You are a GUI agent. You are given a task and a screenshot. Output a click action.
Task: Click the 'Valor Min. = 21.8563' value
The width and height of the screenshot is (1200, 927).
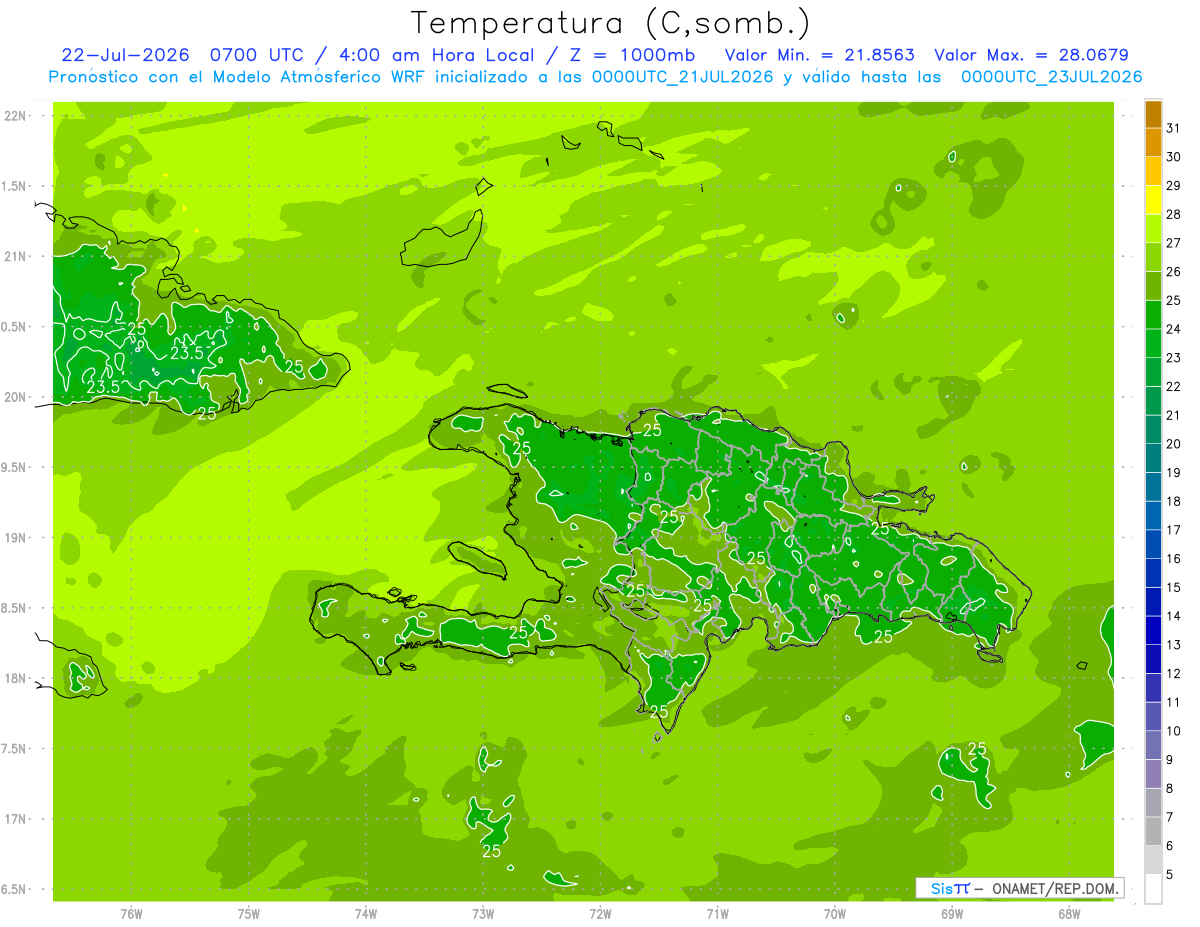pyautogui.click(x=820, y=55)
